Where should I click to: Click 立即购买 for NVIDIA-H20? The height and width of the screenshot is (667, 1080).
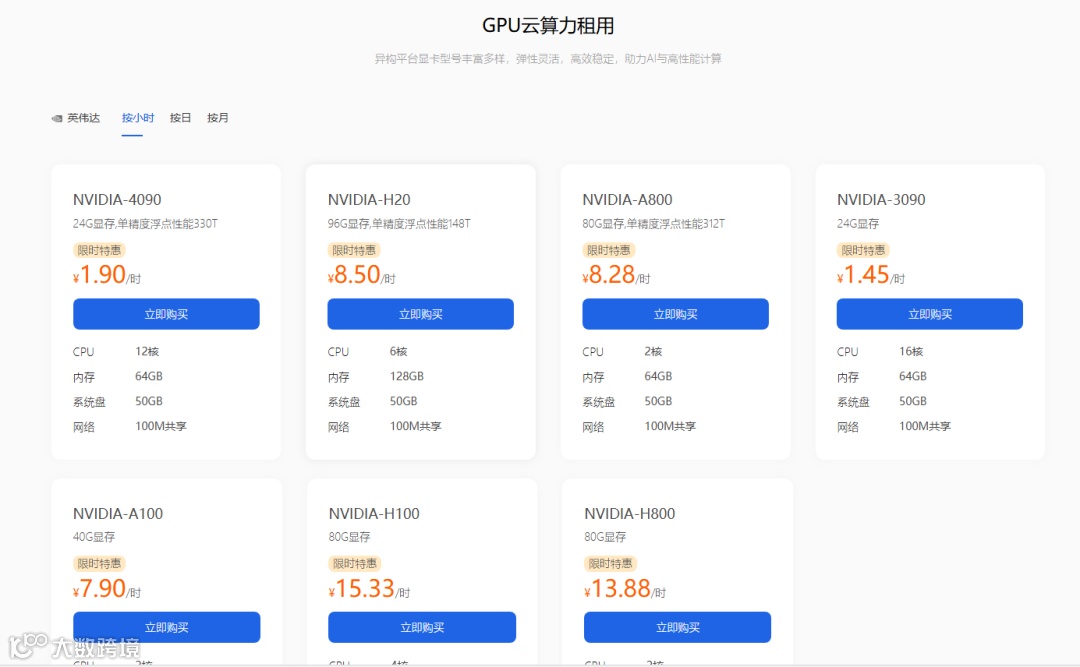[x=420, y=314]
